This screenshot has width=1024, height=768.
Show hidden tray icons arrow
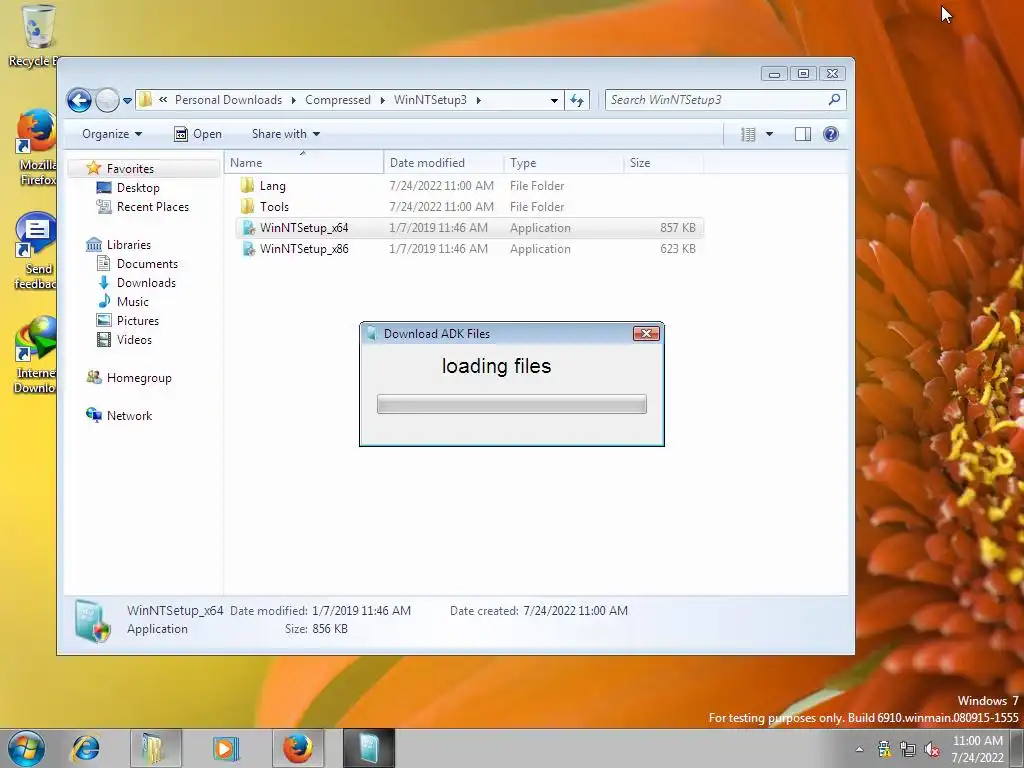[859, 749]
